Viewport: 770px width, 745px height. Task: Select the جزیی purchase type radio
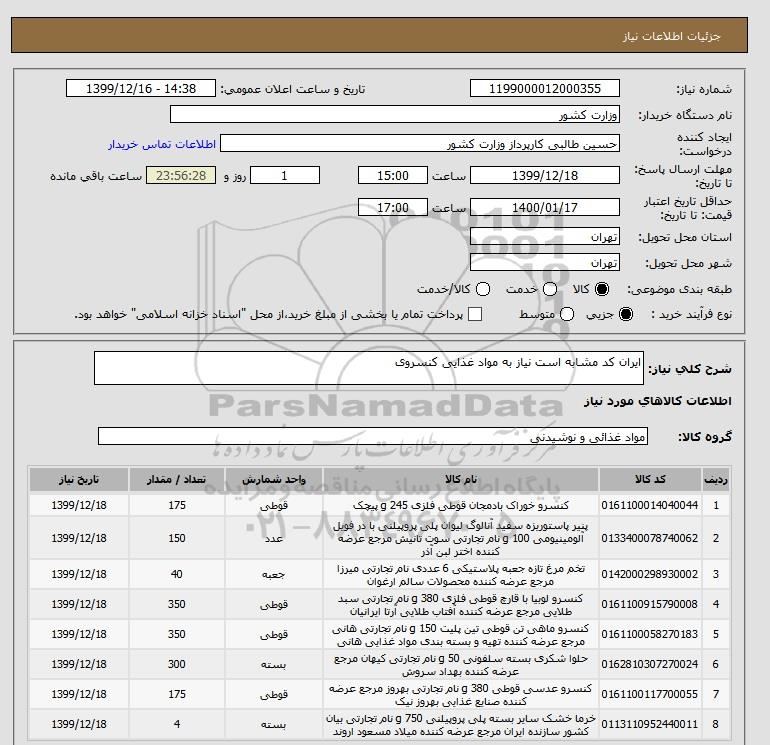click(626, 314)
